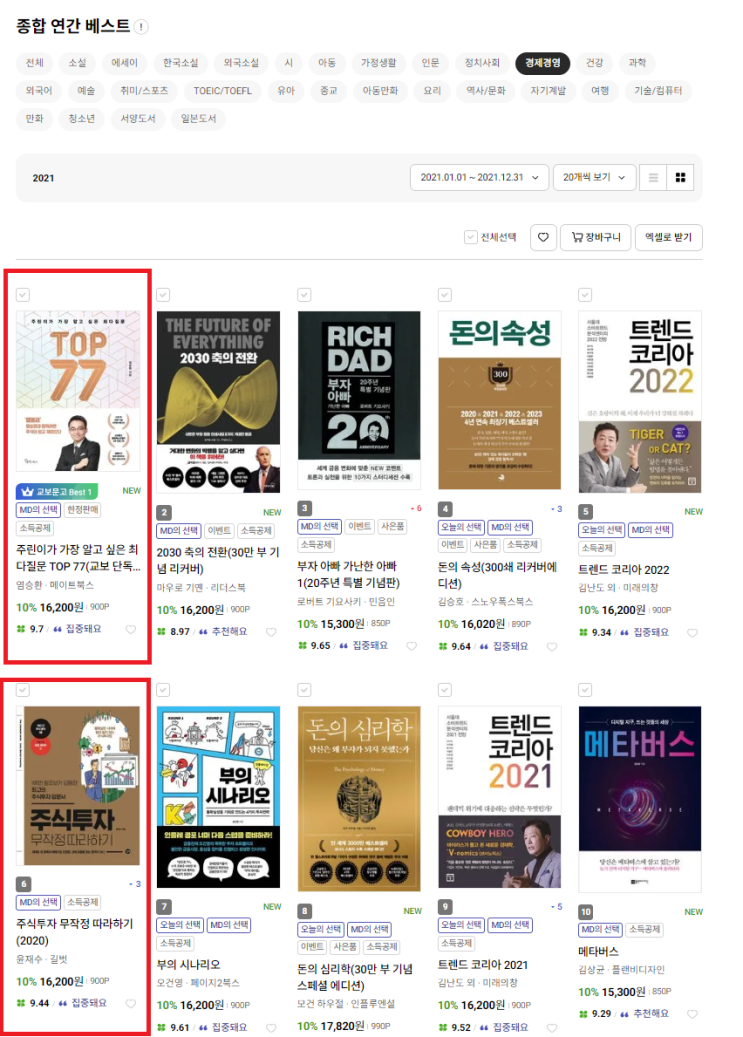Click clover rating 8.97 on 2030 축의 전환
The height and width of the screenshot is (1037, 743).
click(173, 632)
